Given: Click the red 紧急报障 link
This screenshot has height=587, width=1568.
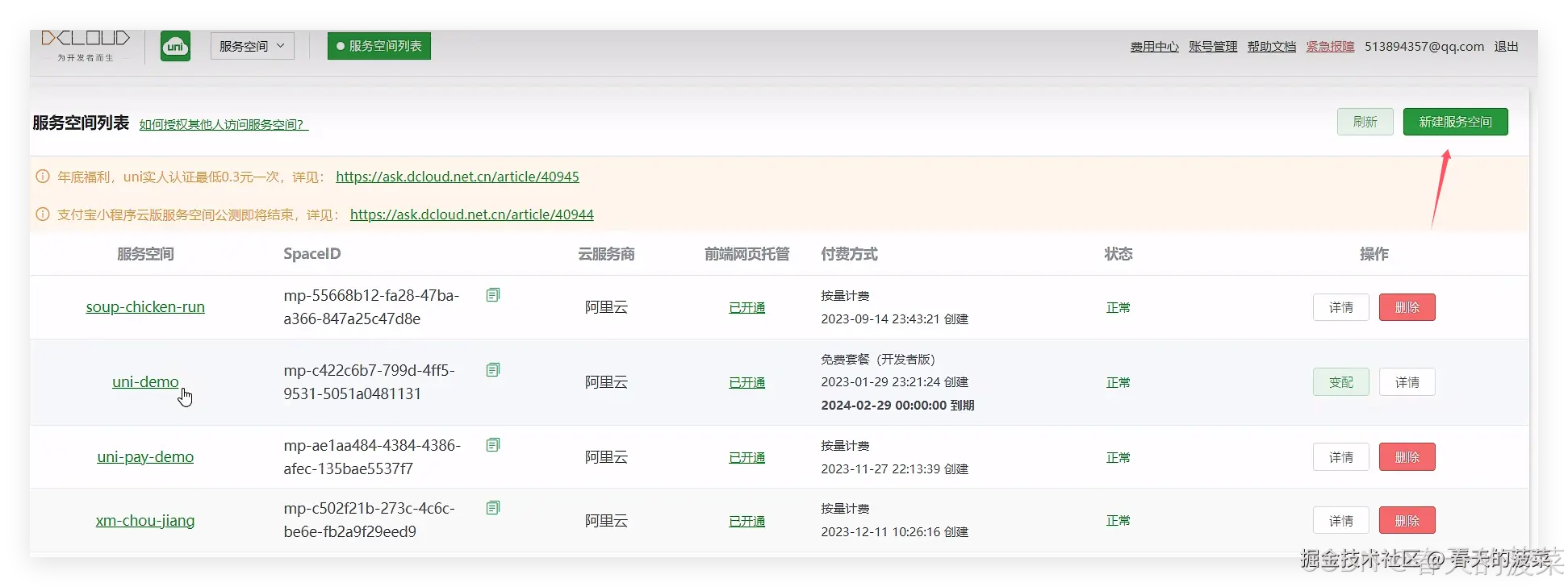Looking at the screenshot, I should point(1330,47).
